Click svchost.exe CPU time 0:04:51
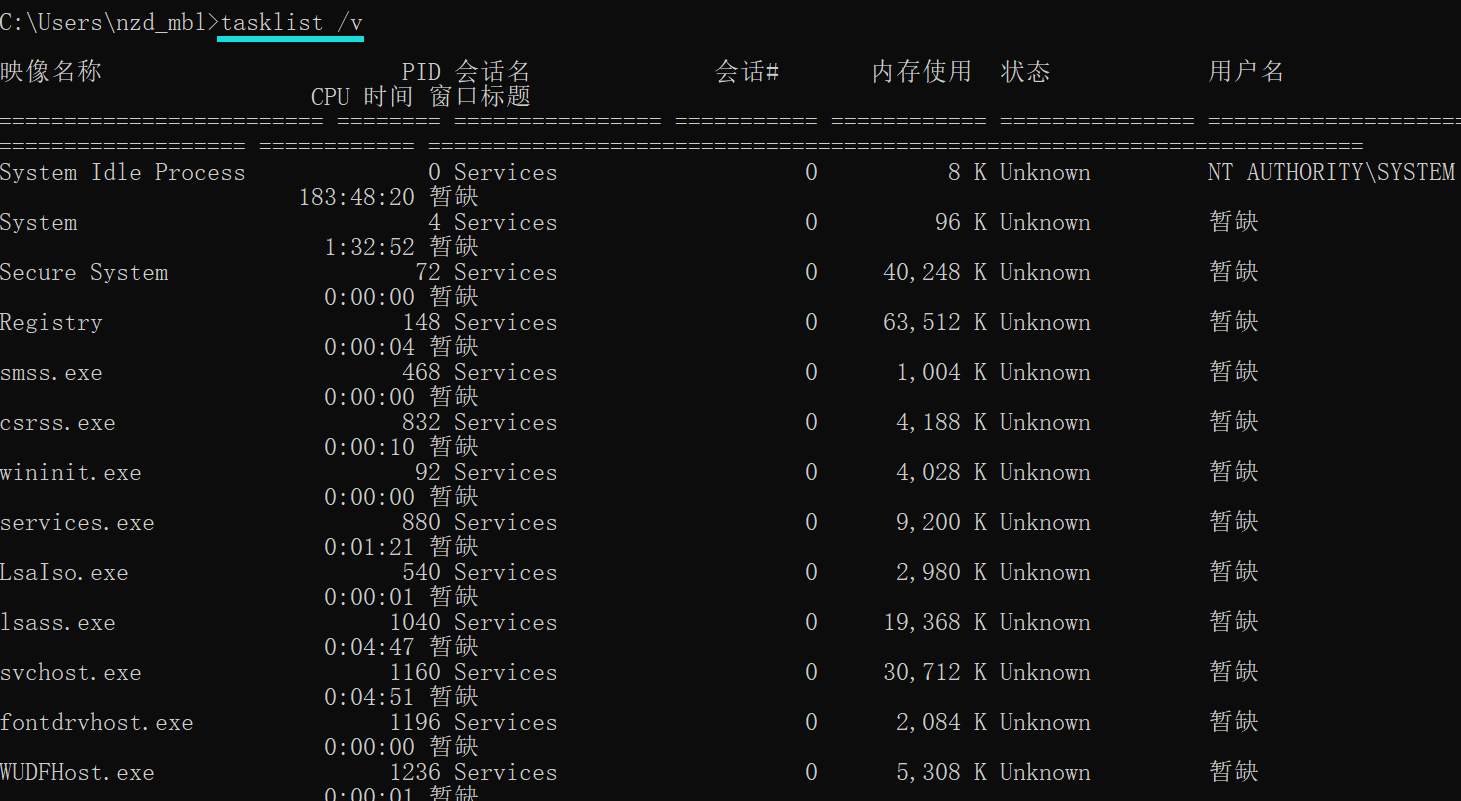Viewport: 1461px width, 801px height. [369, 697]
